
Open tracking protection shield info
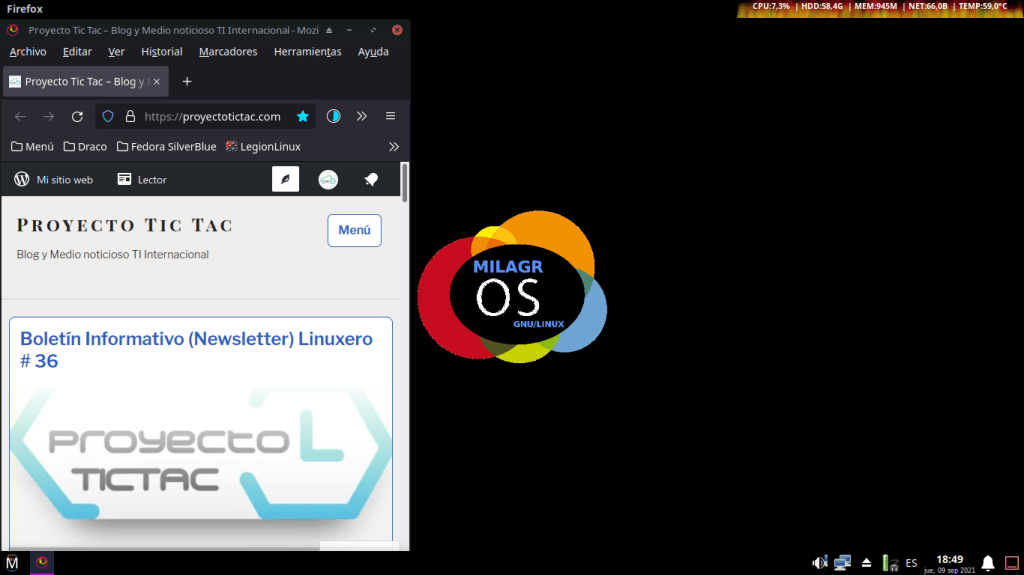(109, 116)
